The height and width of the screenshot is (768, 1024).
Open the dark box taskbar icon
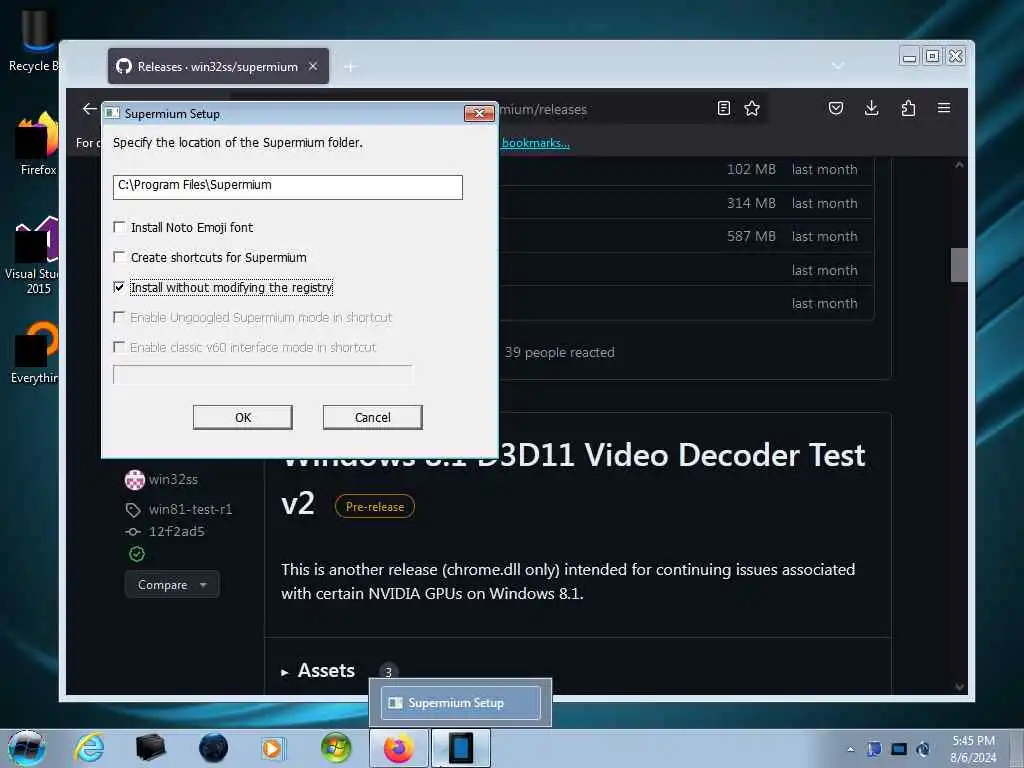pos(151,748)
